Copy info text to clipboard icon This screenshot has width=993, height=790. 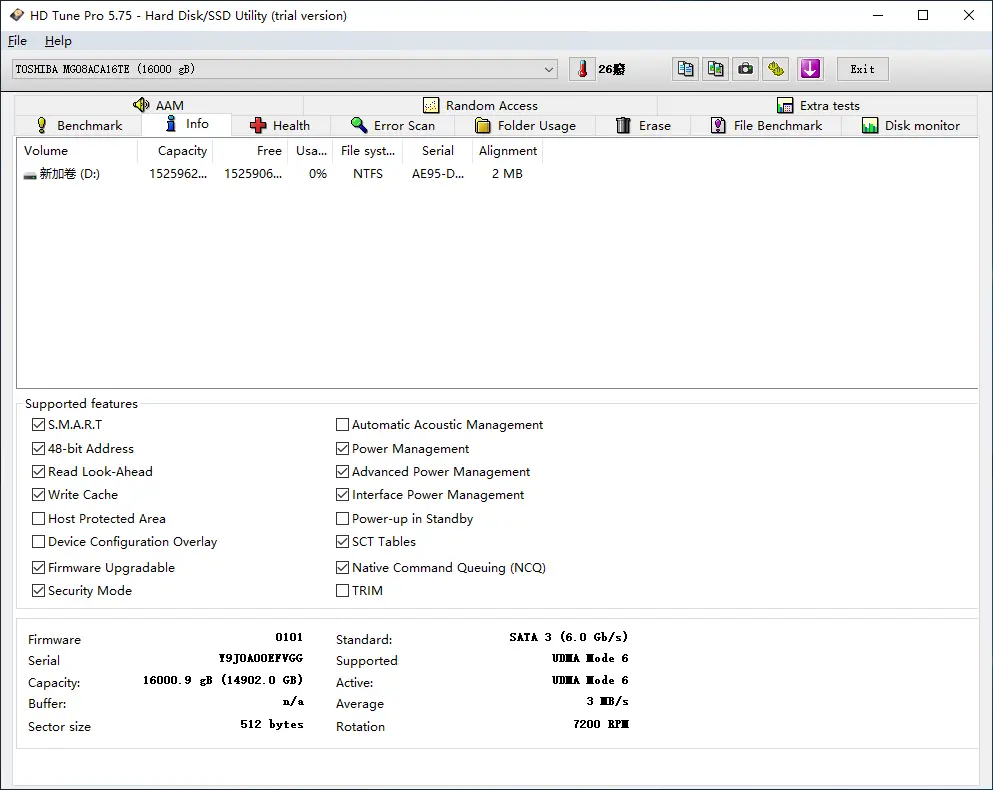click(x=685, y=69)
